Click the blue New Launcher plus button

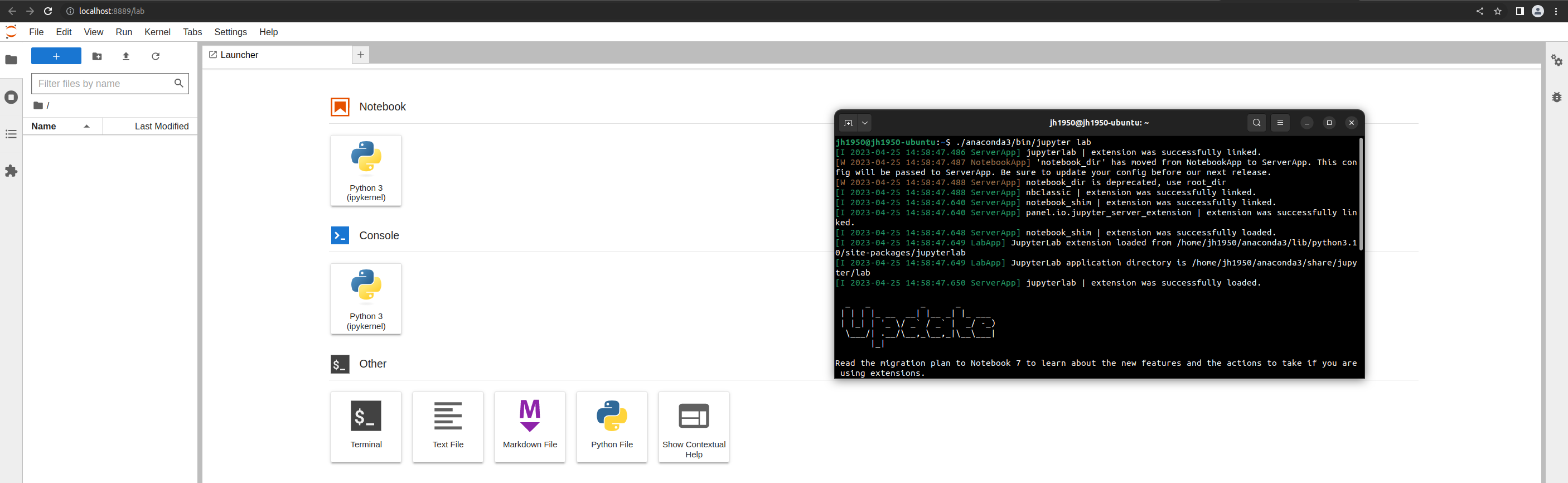point(56,56)
